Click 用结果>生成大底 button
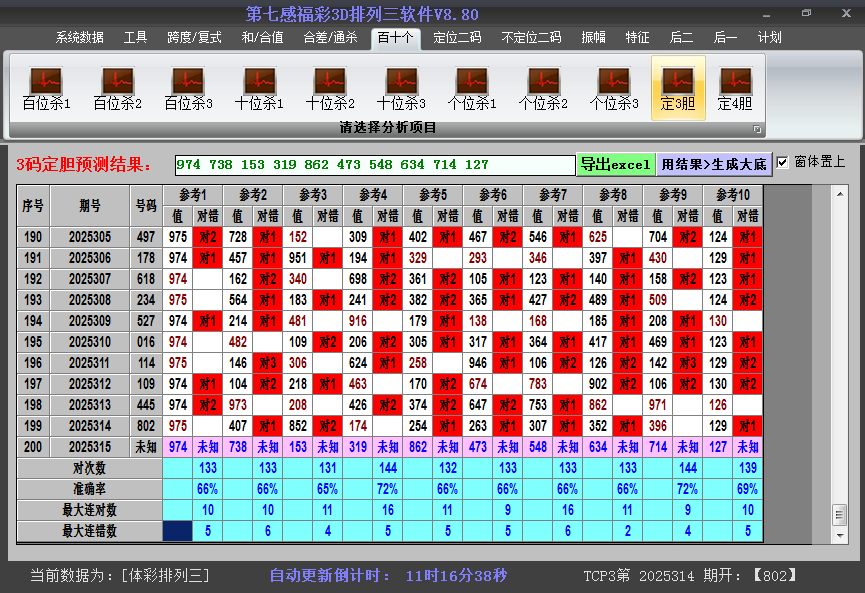 [713, 164]
